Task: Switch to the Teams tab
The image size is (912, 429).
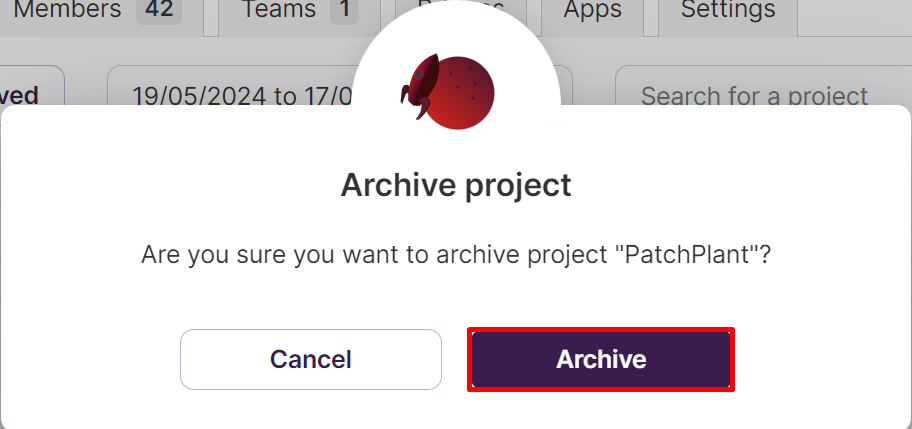Action: [x=299, y=12]
